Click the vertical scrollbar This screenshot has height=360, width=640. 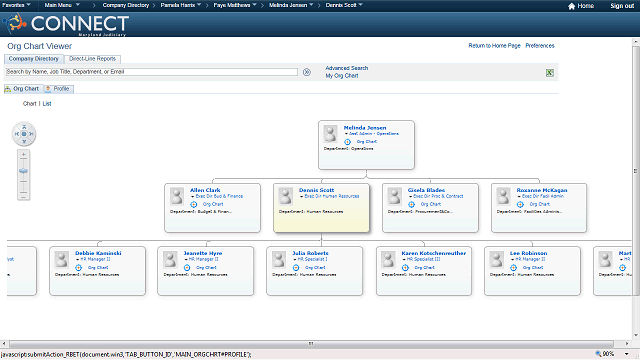(x=636, y=171)
